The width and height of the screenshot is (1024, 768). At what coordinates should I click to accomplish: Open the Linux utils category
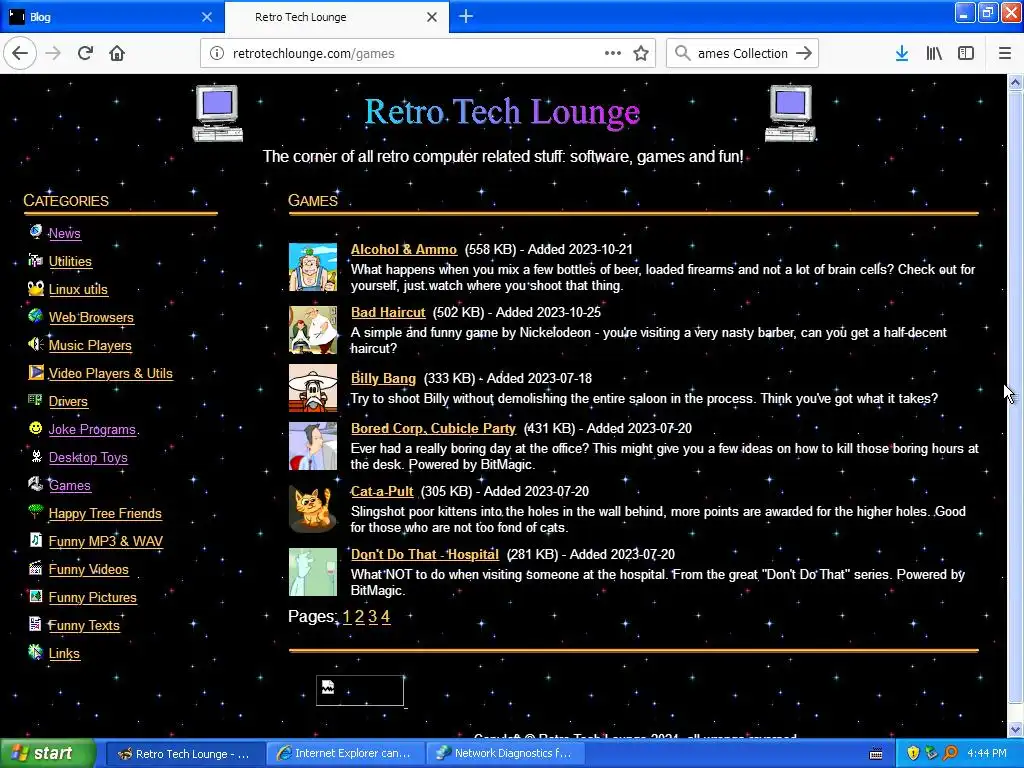(x=78, y=289)
